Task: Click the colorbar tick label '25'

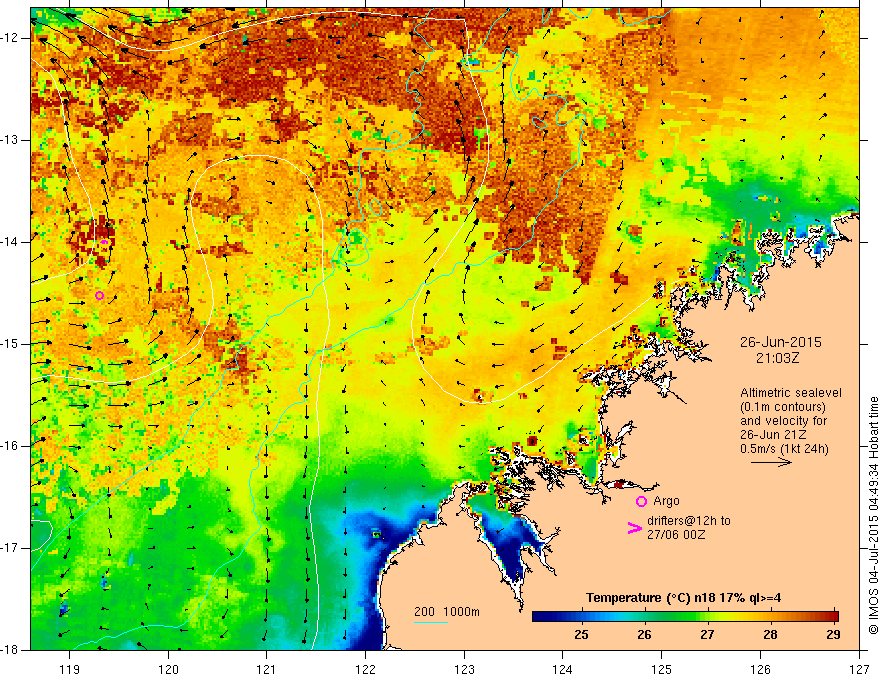Action: point(581,635)
